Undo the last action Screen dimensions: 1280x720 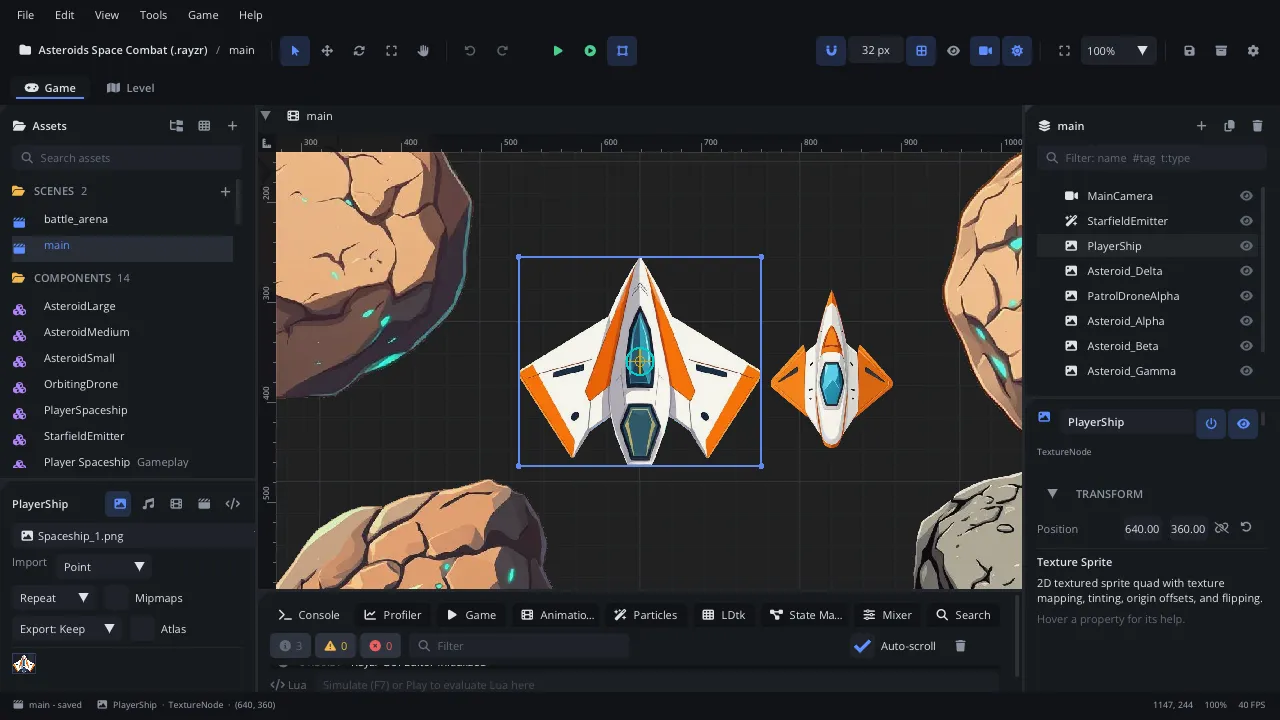(470, 51)
